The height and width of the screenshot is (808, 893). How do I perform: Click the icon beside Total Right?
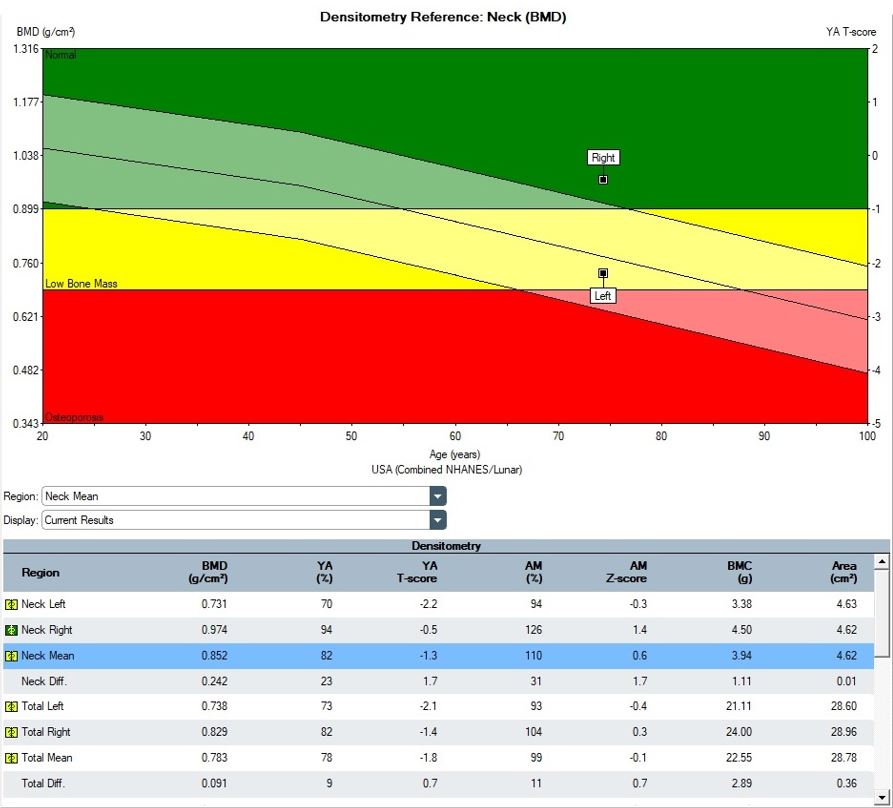[11, 732]
